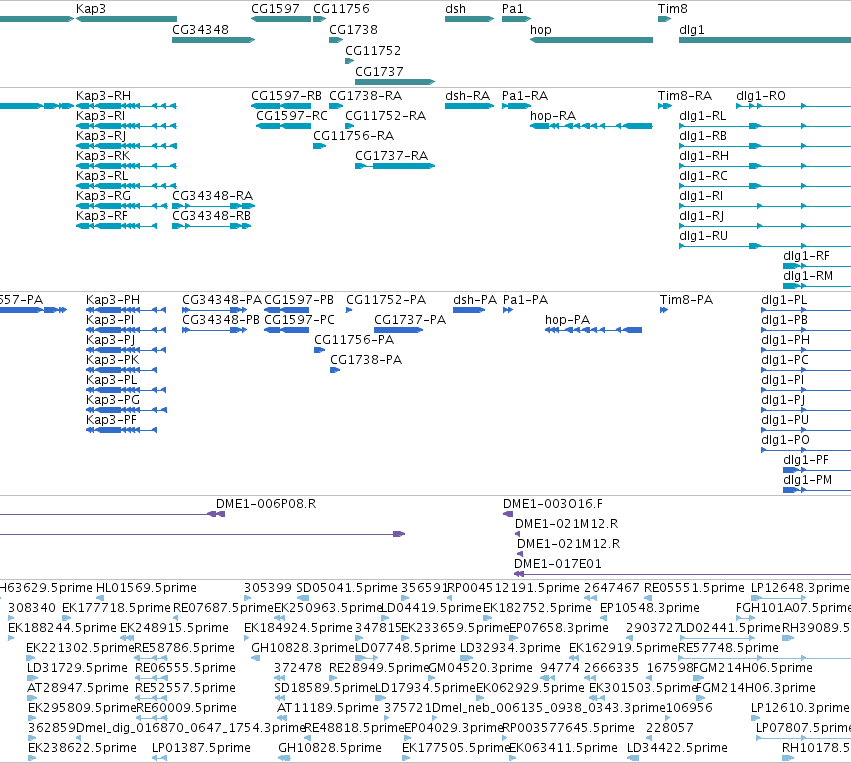Screen dimensions: 851x763
Task: Click protein Tim8-PA label
Action: pos(687,300)
